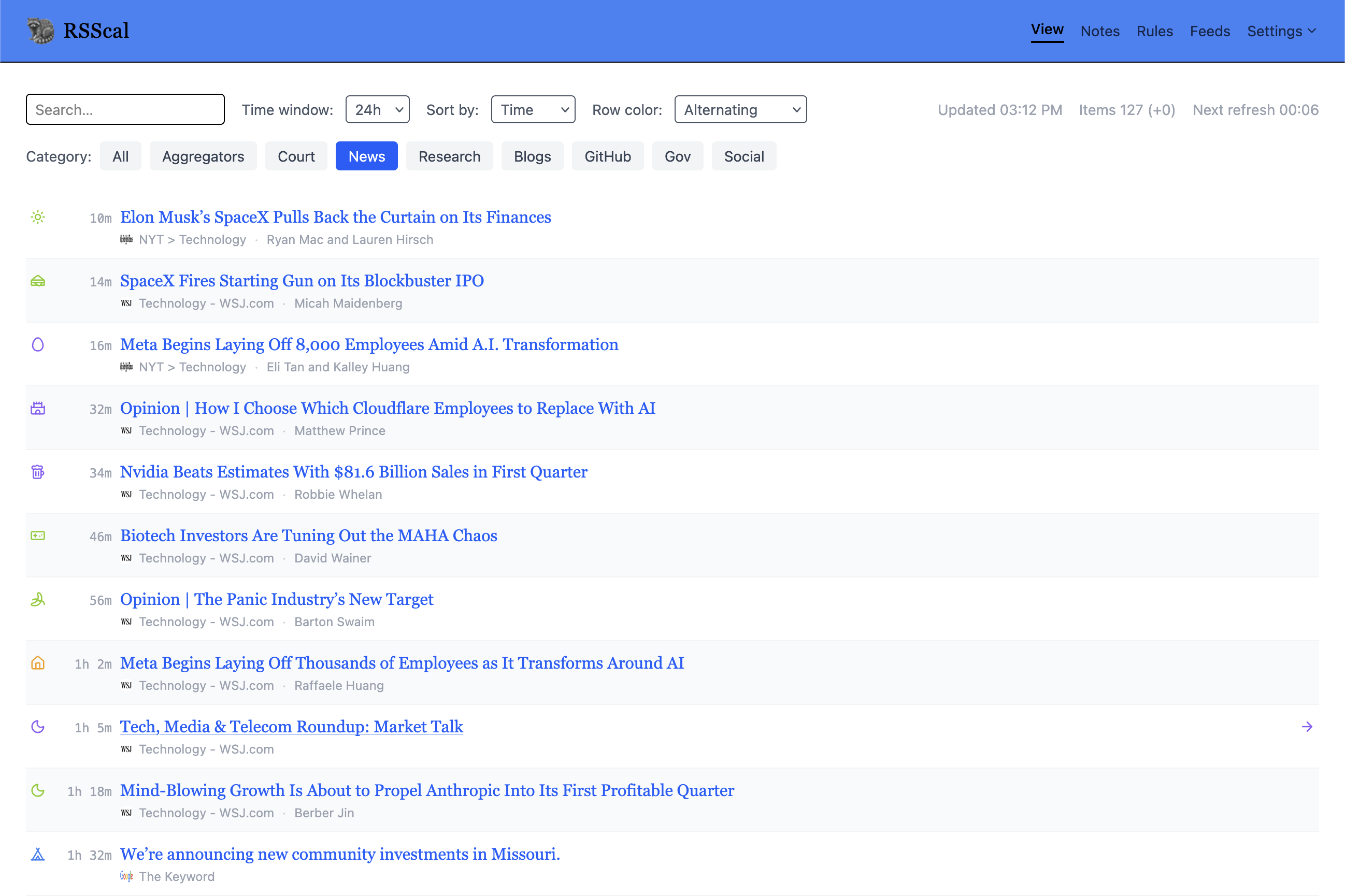
Task: Click 'The Keyword' source label
Action: [177, 876]
